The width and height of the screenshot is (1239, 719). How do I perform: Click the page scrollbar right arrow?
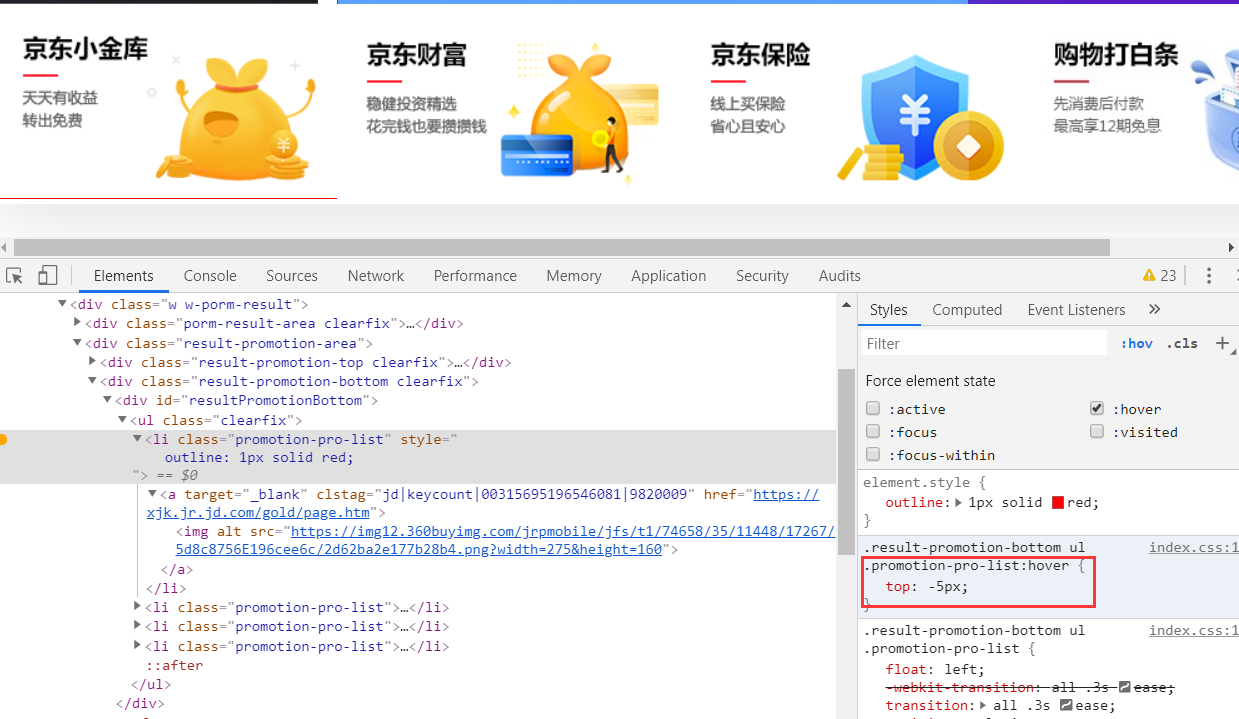tap(1232, 247)
